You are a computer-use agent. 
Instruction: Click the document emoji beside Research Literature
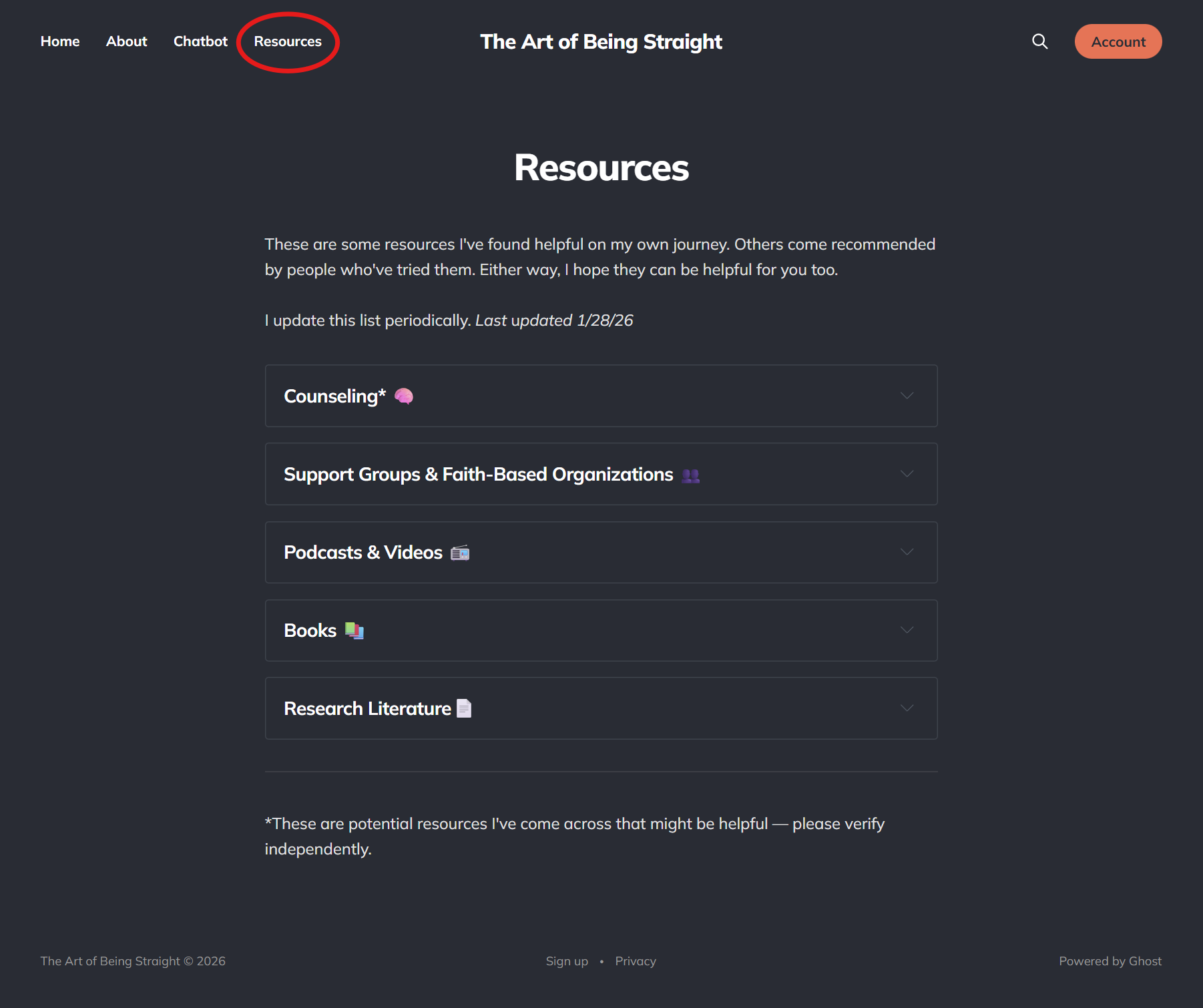[464, 708]
